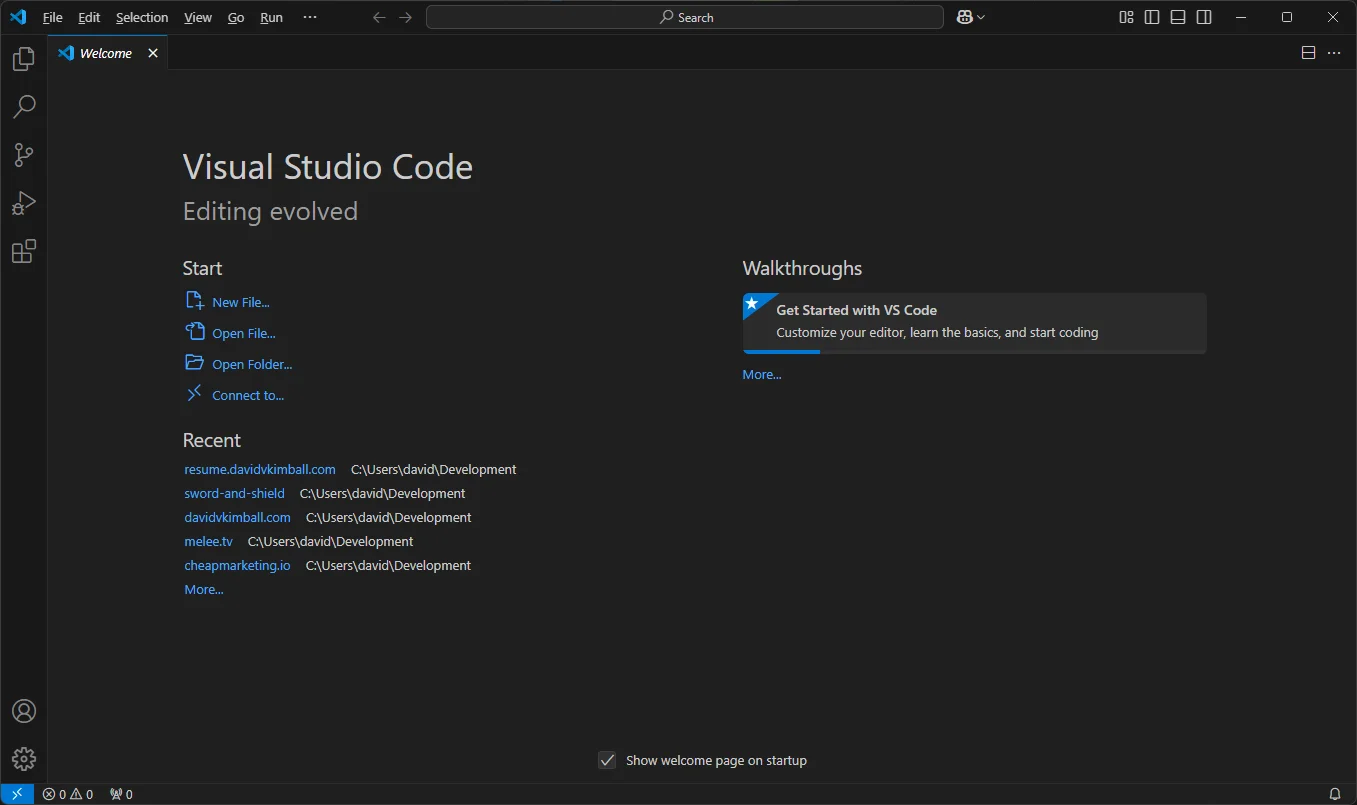Open the Source Control view icon
1357x805 pixels.
click(23, 155)
